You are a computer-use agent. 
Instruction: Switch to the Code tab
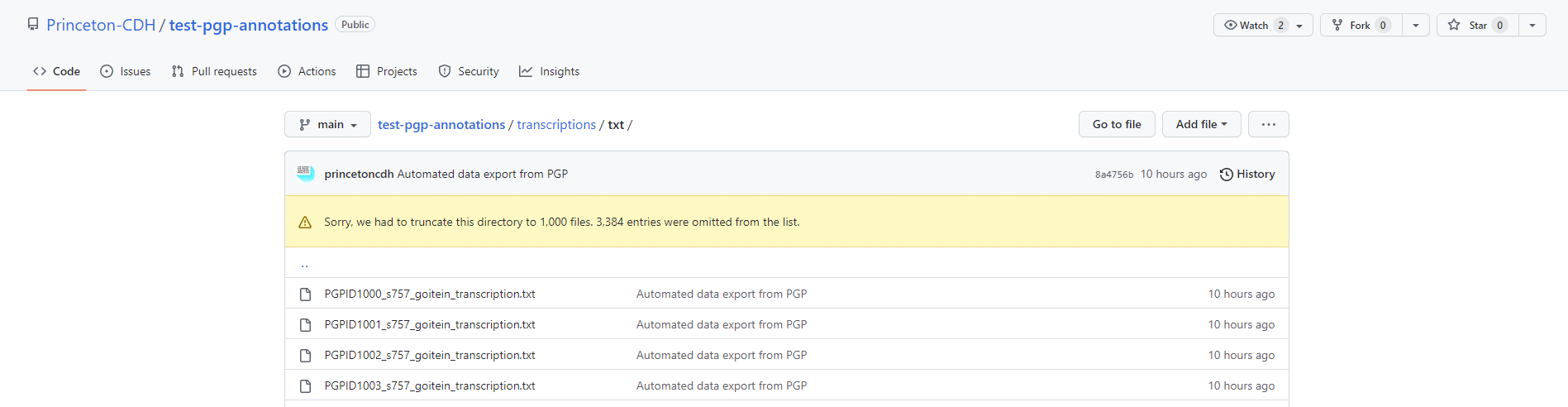[x=56, y=71]
